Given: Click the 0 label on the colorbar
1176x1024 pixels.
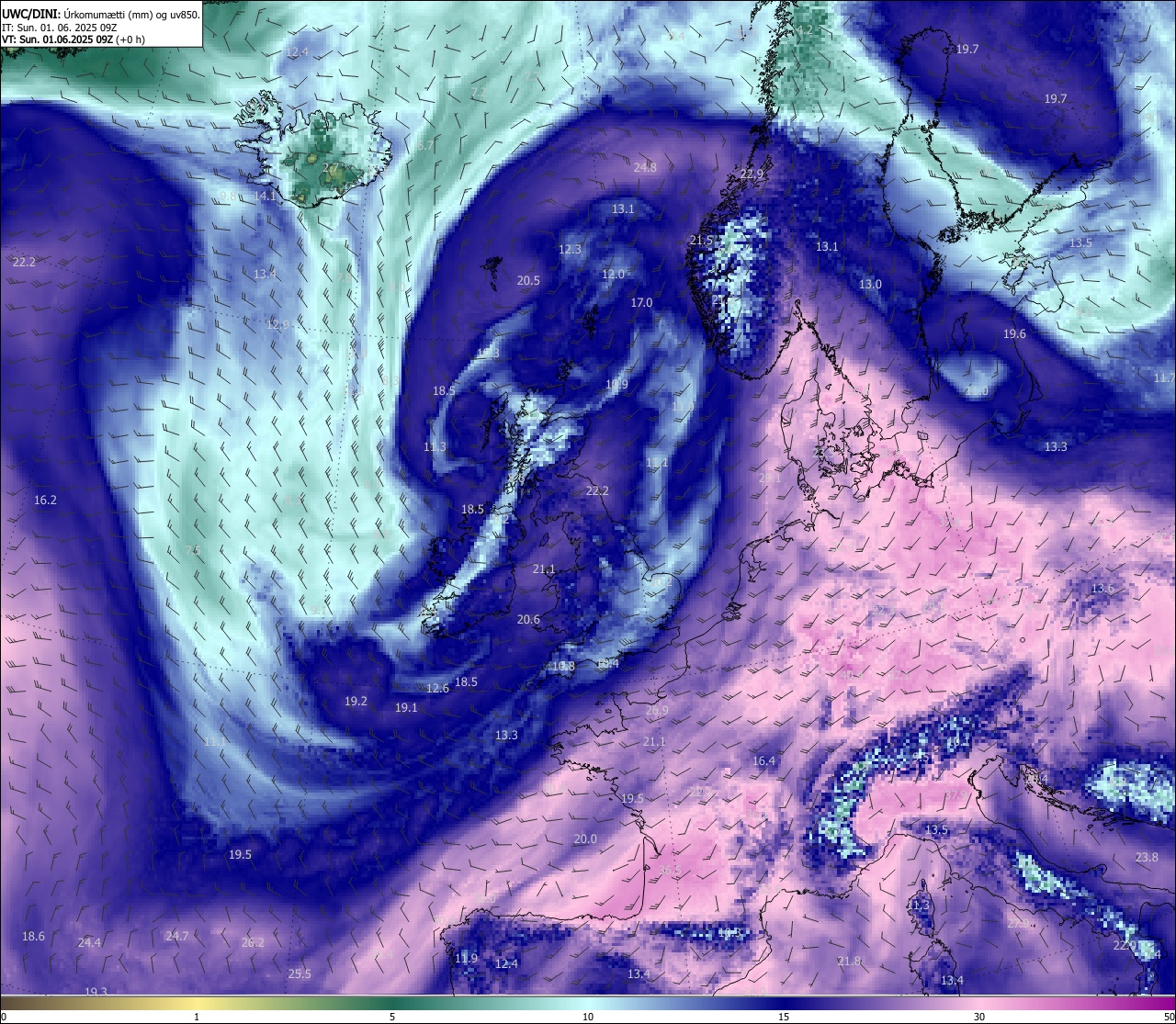Looking at the screenshot, I should coord(4,1017).
